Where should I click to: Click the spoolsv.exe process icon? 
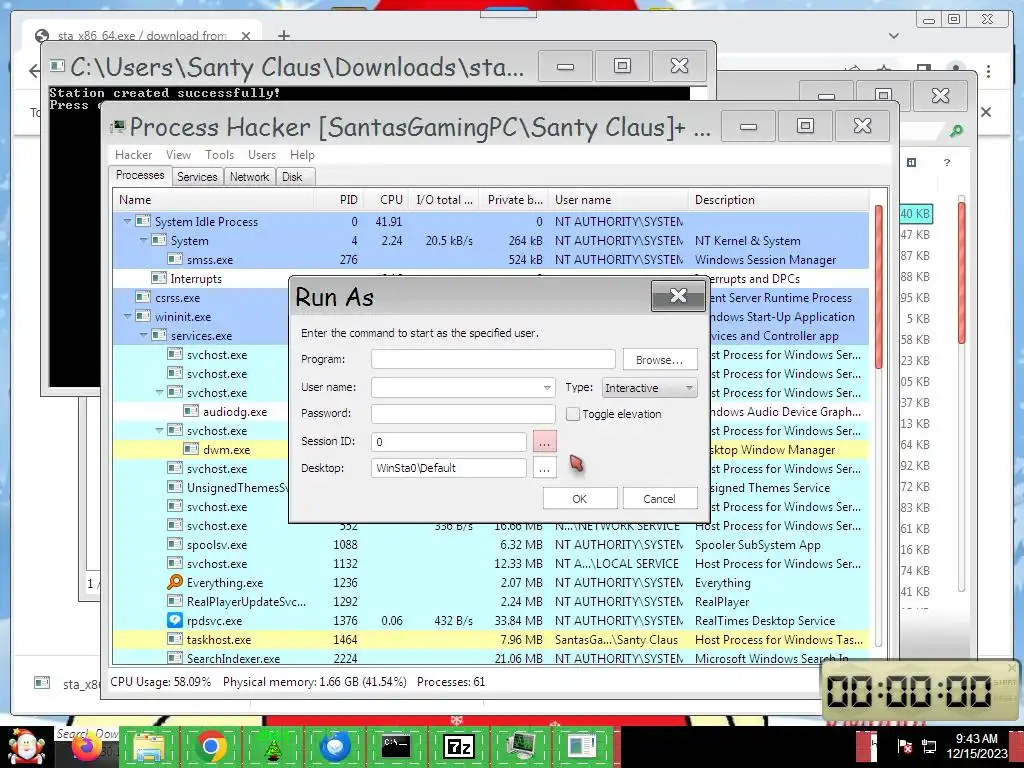[x=175, y=544]
